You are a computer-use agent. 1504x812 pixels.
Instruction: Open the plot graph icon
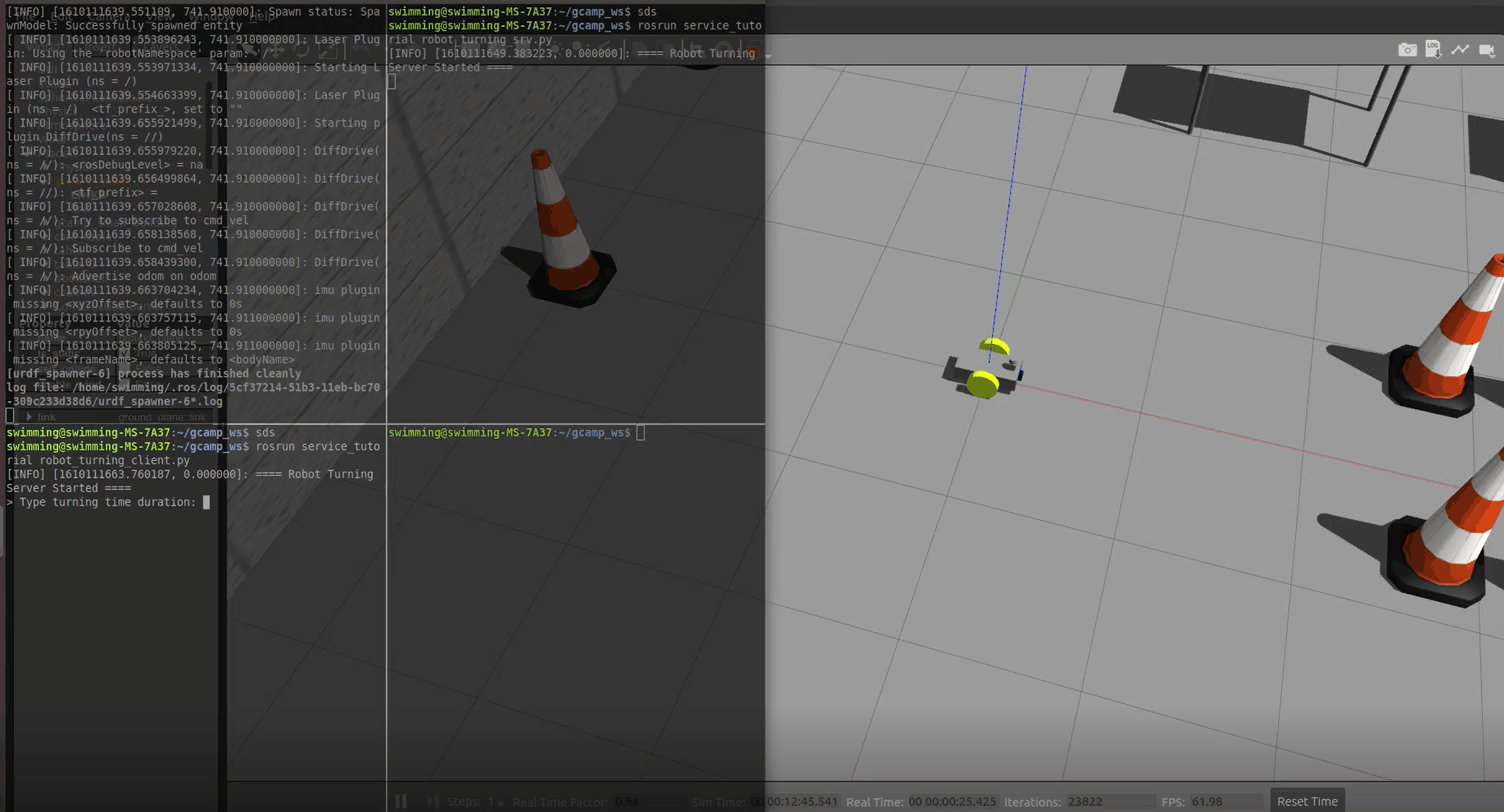[x=1460, y=50]
